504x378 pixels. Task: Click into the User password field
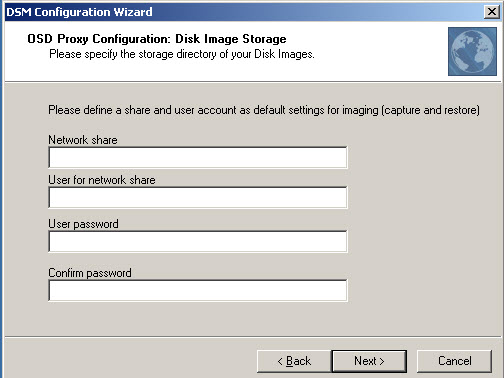click(x=198, y=241)
